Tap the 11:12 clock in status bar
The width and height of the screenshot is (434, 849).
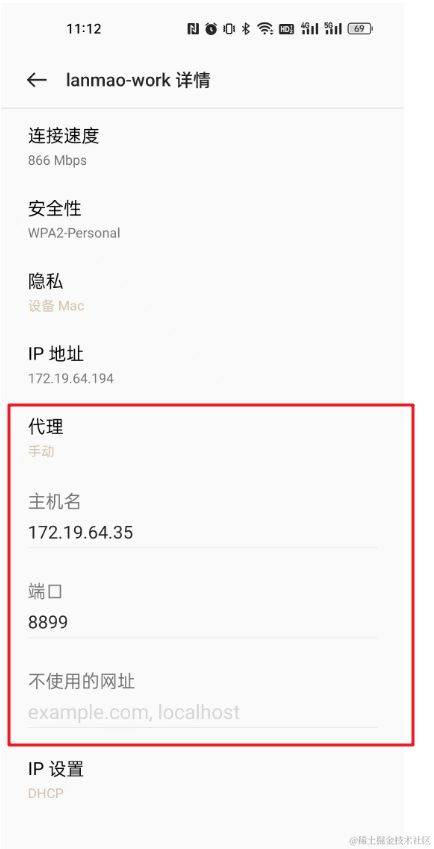click(x=84, y=29)
